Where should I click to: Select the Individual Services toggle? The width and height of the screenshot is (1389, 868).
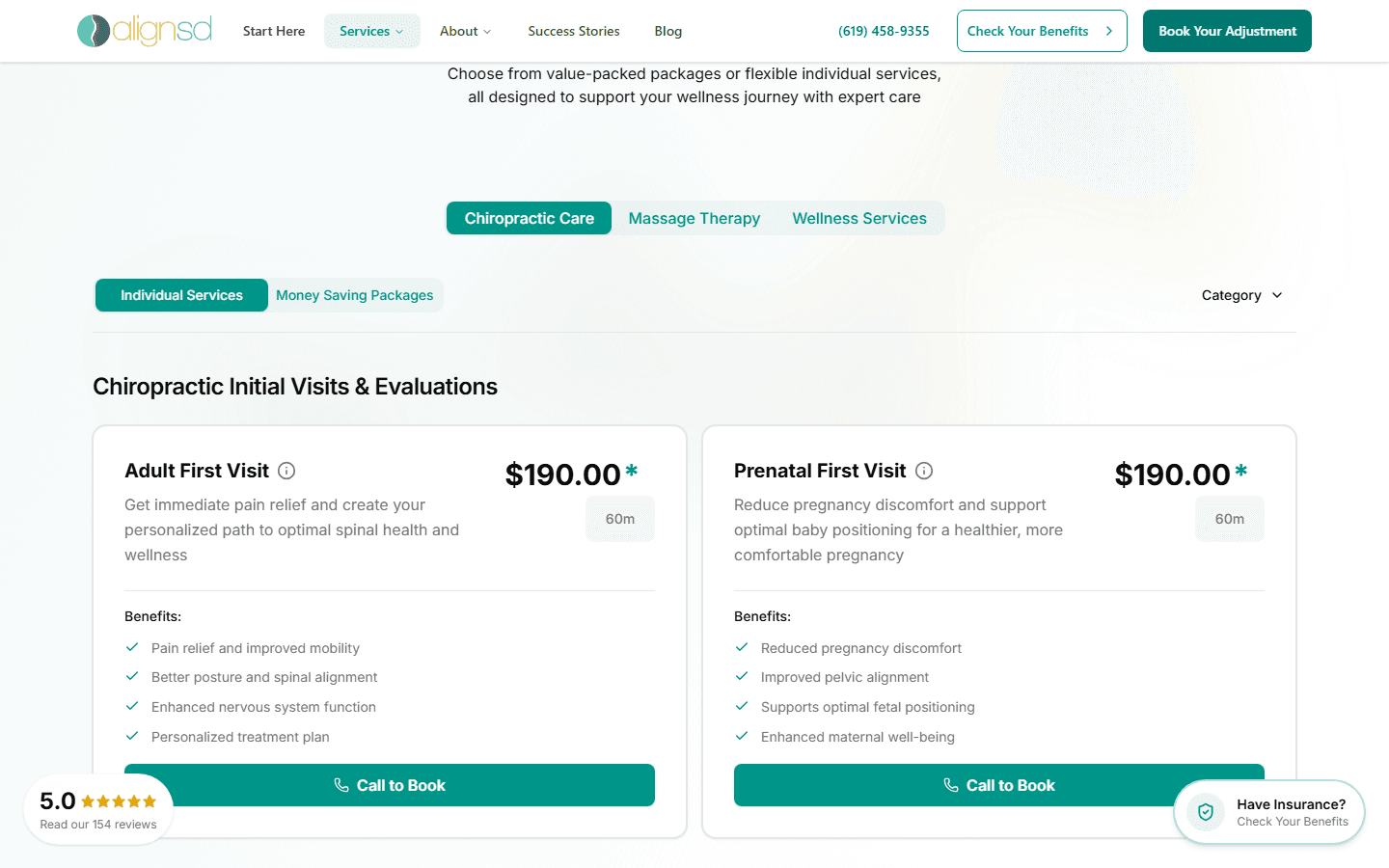[x=181, y=295]
